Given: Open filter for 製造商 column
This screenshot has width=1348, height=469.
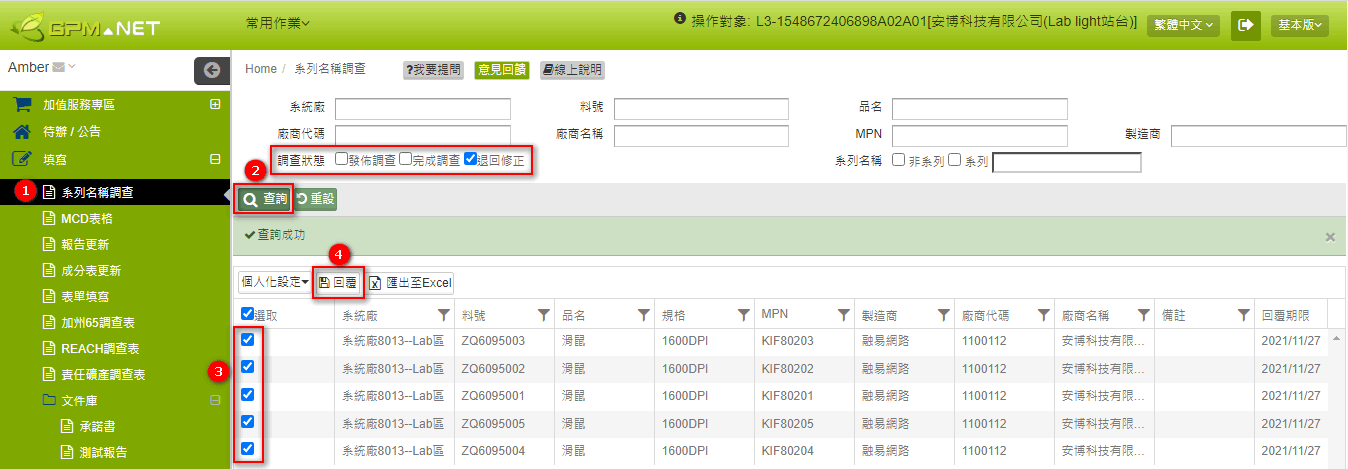Looking at the screenshot, I should [943, 315].
